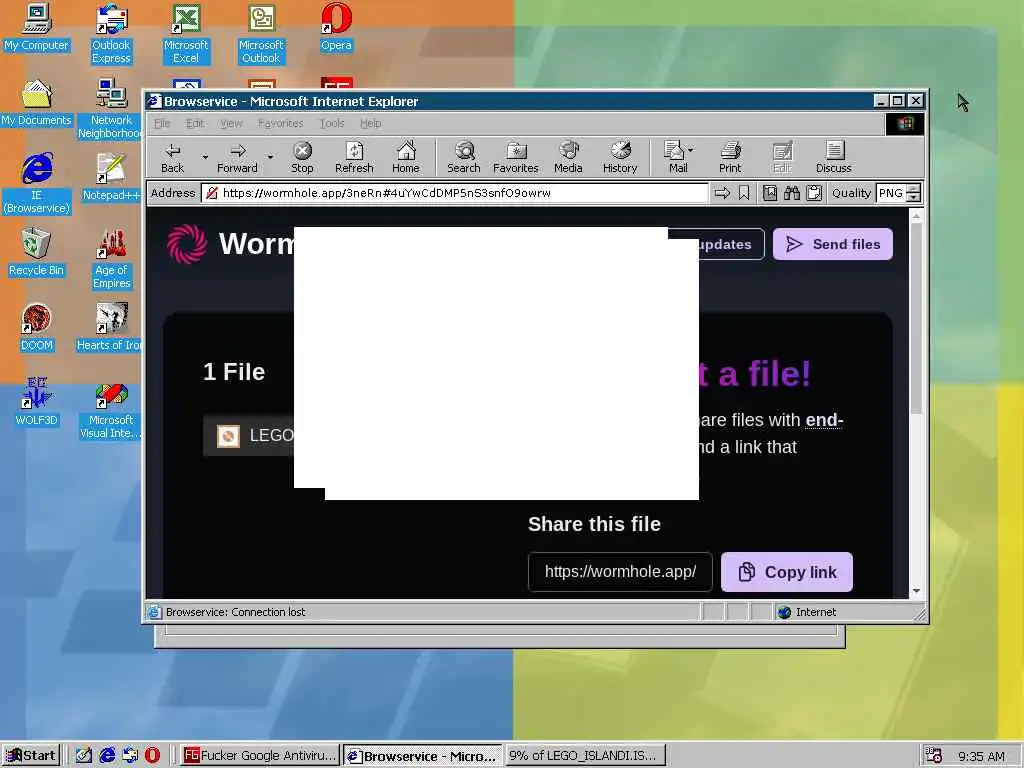Click the system tray icon beside the clock

tap(933, 756)
